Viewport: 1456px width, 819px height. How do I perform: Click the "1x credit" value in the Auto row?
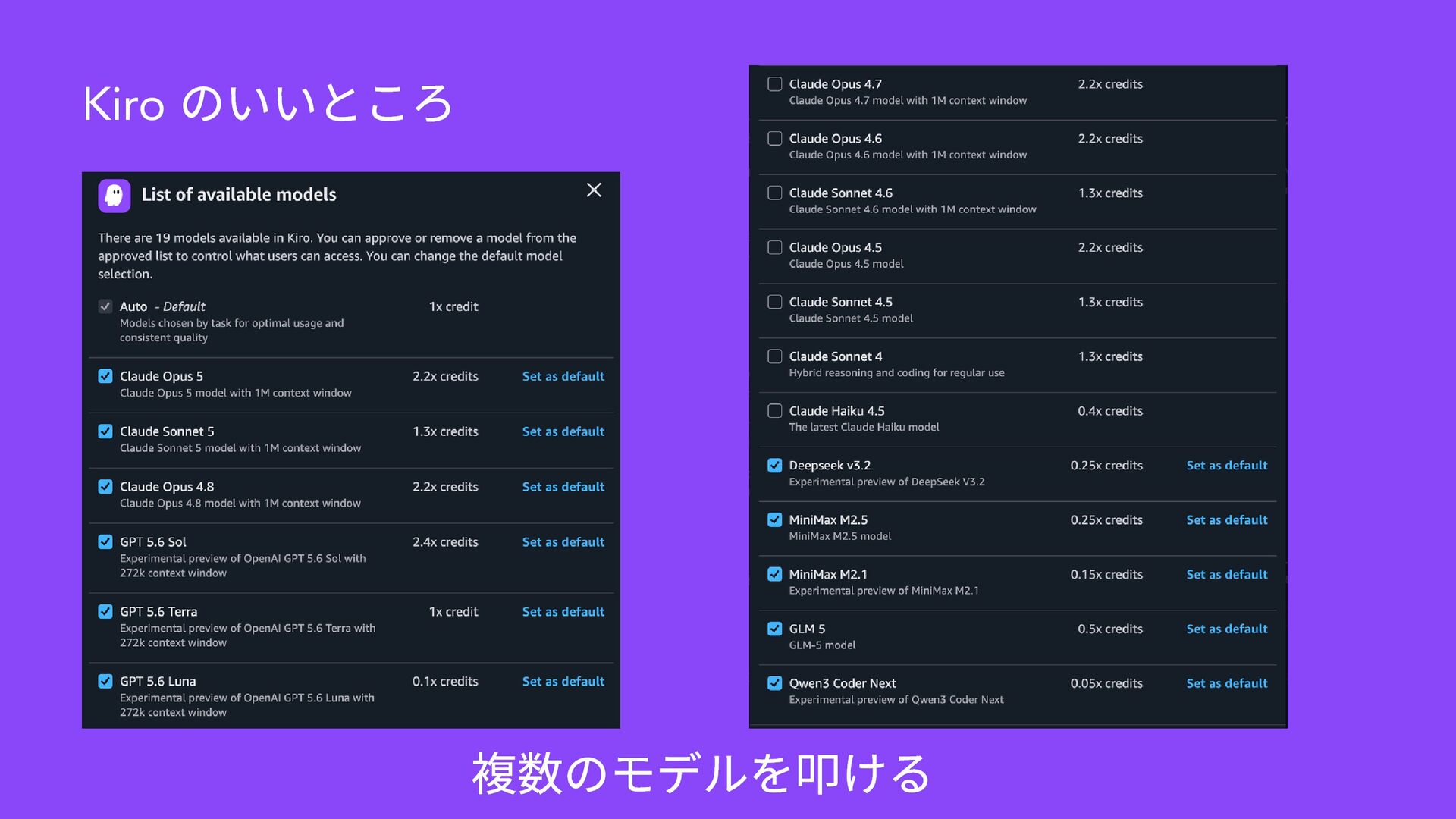453,306
